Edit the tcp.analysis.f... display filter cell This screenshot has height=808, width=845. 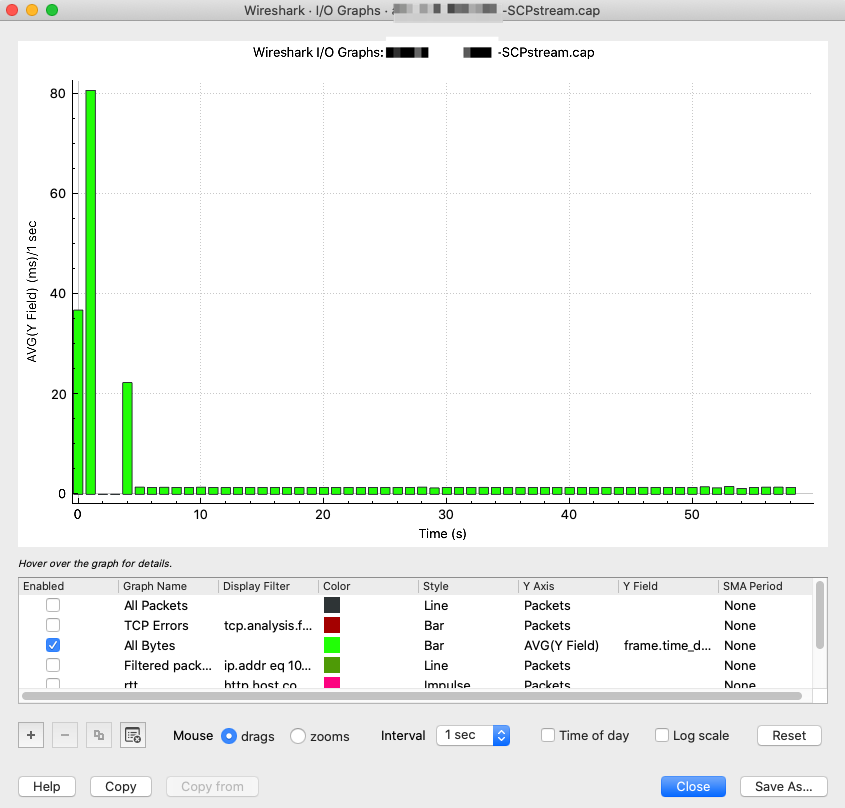(268, 625)
